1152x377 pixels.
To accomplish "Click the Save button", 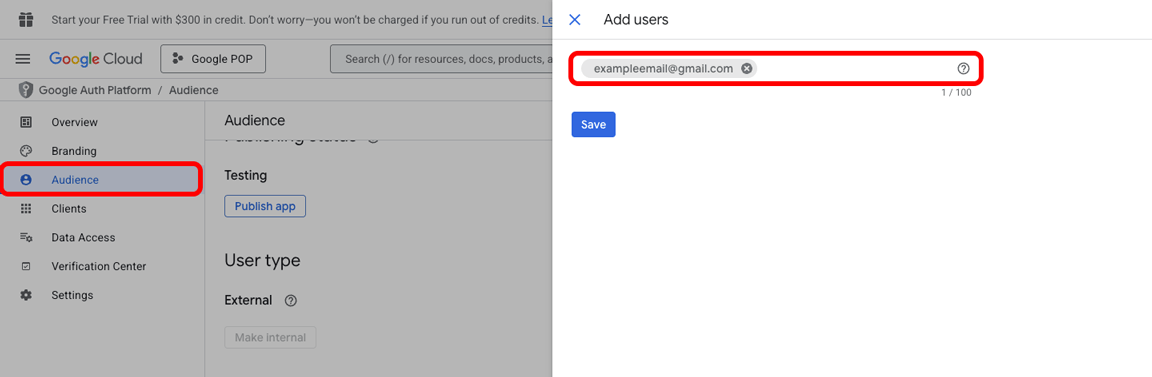I will pyautogui.click(x=593, y=124).
